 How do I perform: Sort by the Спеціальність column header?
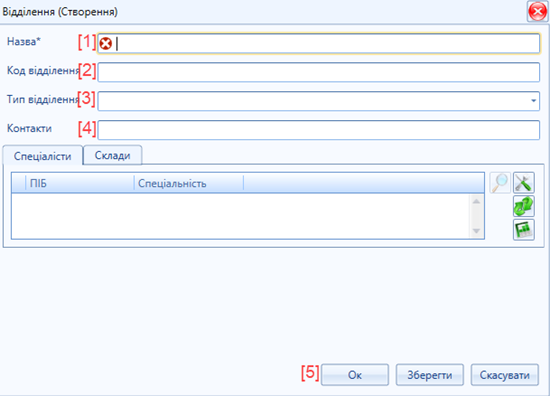pyautogui.click(x=189, y=183)
